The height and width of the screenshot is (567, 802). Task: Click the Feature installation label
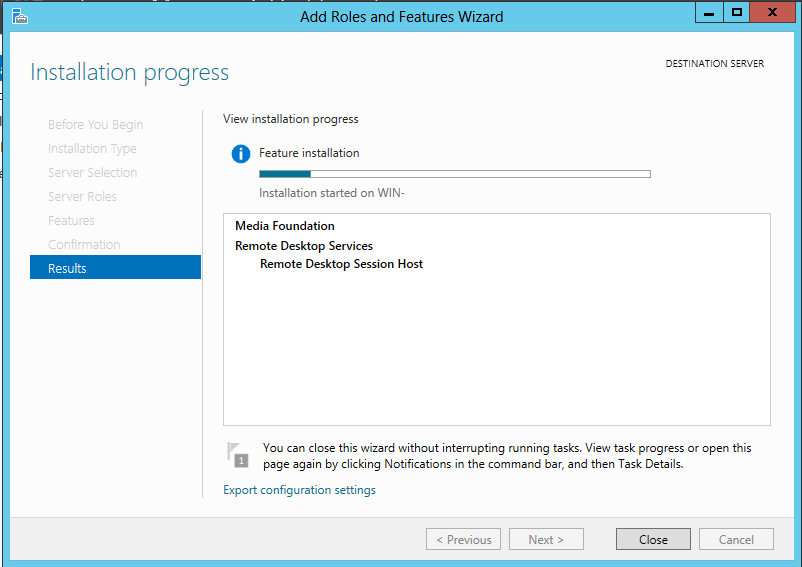click(x=309, y=153)
